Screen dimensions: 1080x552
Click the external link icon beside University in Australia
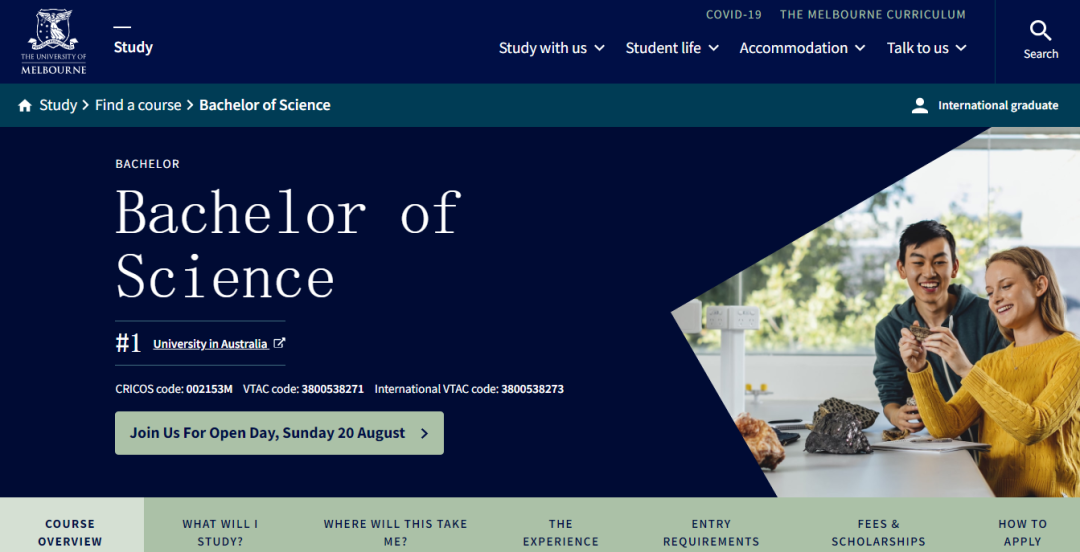(280, 344)
